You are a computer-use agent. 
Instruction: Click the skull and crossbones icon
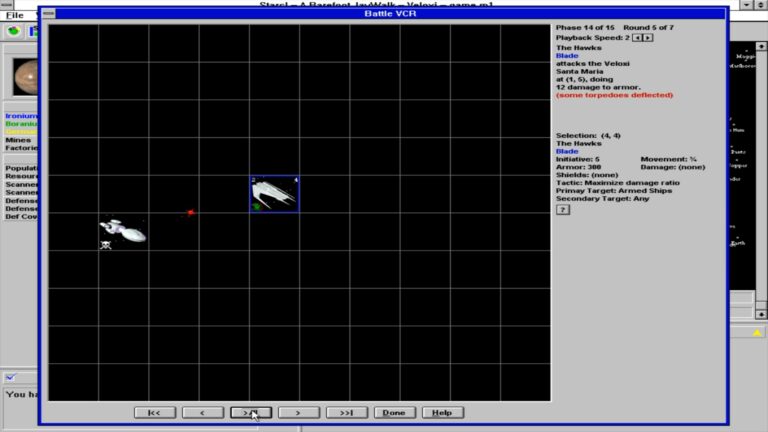click(x=105, y=245)
